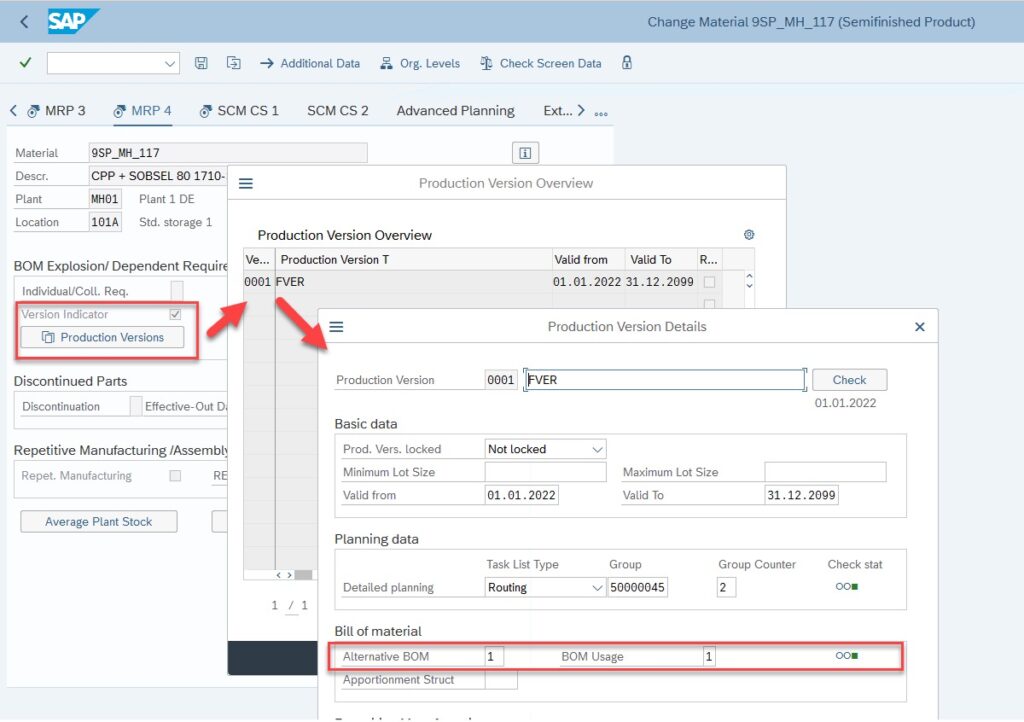Click the Ve... column header

(x=259, y=259)
